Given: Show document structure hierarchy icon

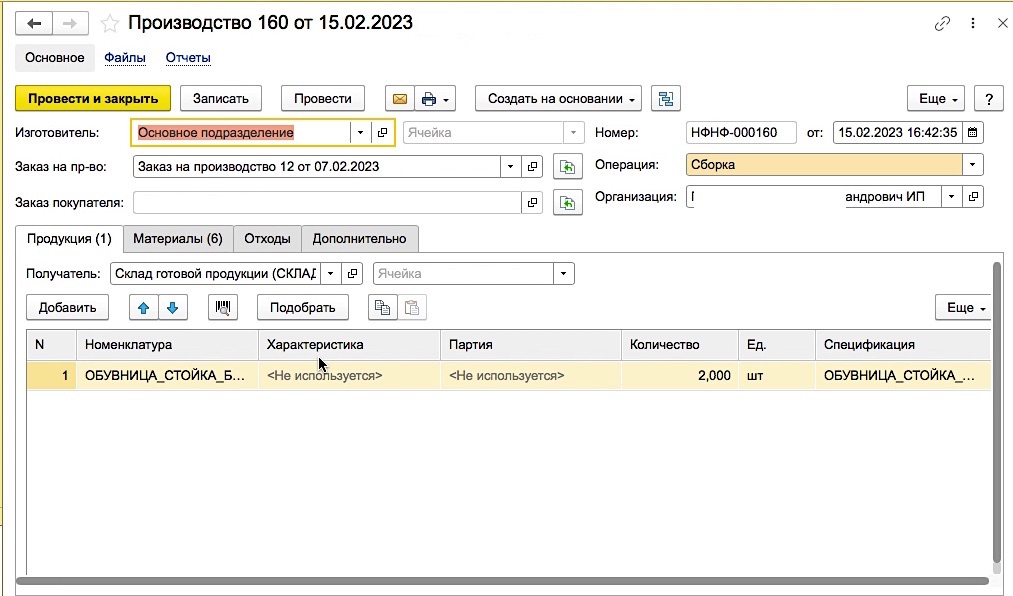Looking at the screenshot, I should click(x=665, y=99).
